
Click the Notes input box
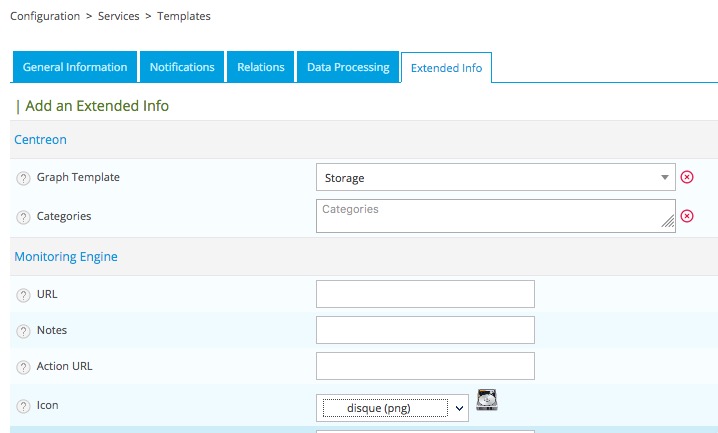pyautogui.click(x=425, y=330)
